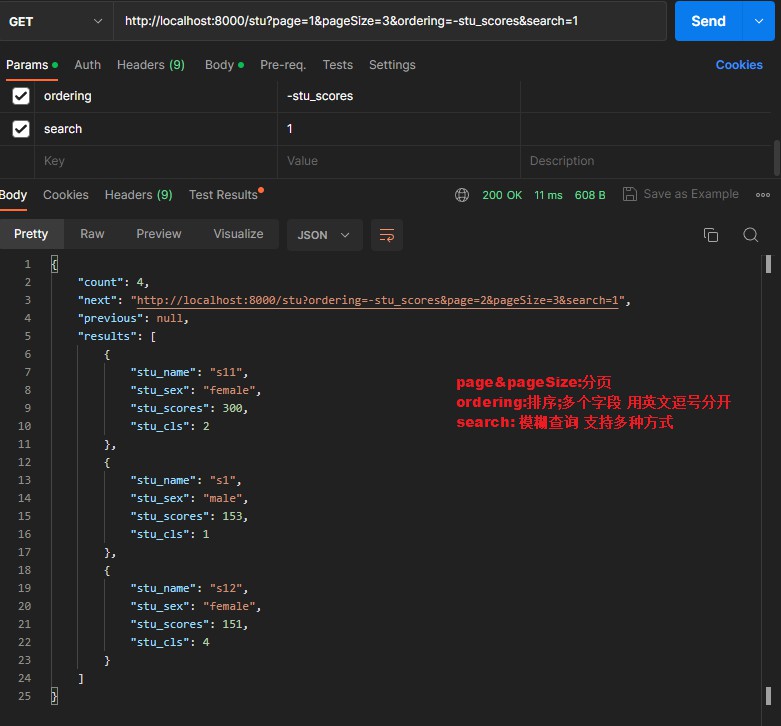Click the 608 B response size
The width and height of the screenshot is (781, 726).
(590, 195)
